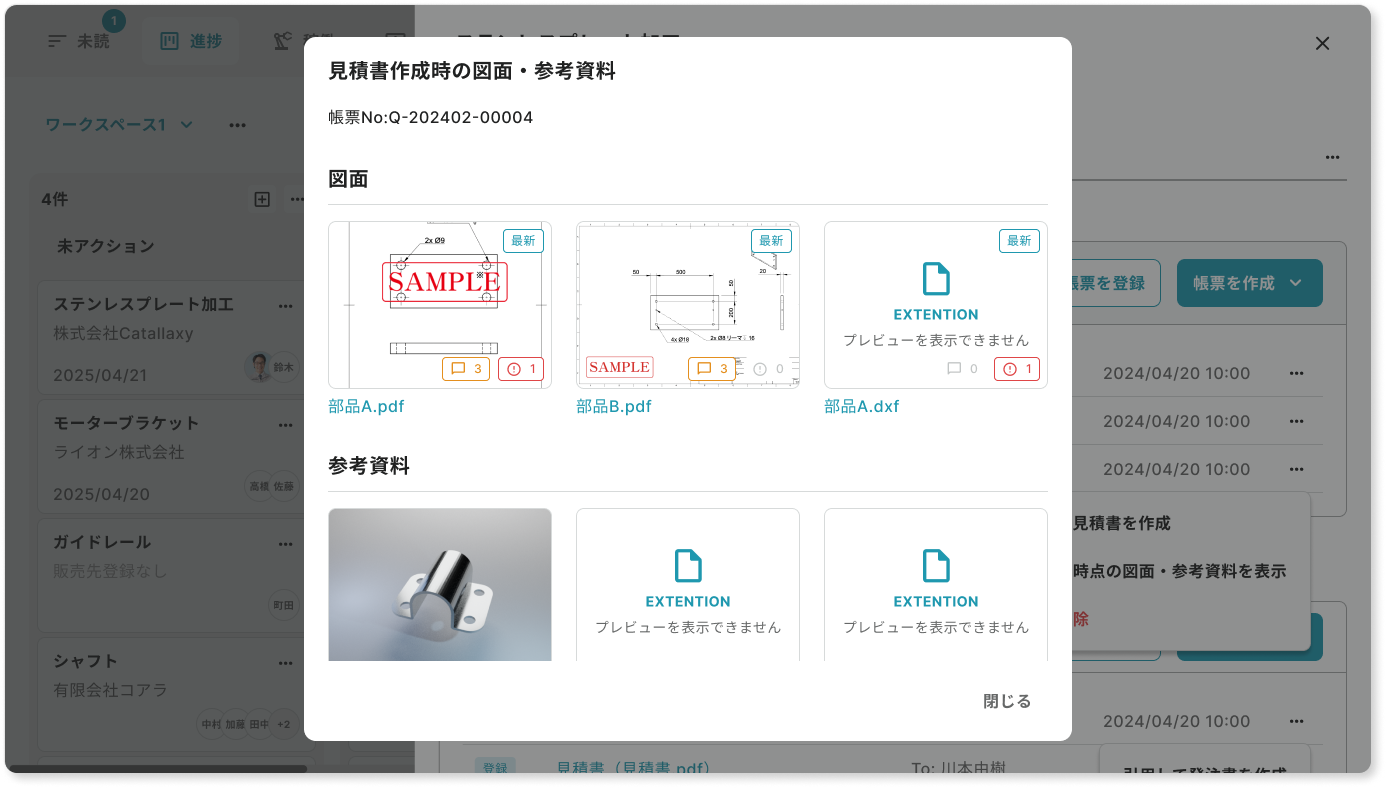The width and height of the screenshot is (1386, 788).
Task: Click the add card icon in 4件 column
Action: point(262,199)
